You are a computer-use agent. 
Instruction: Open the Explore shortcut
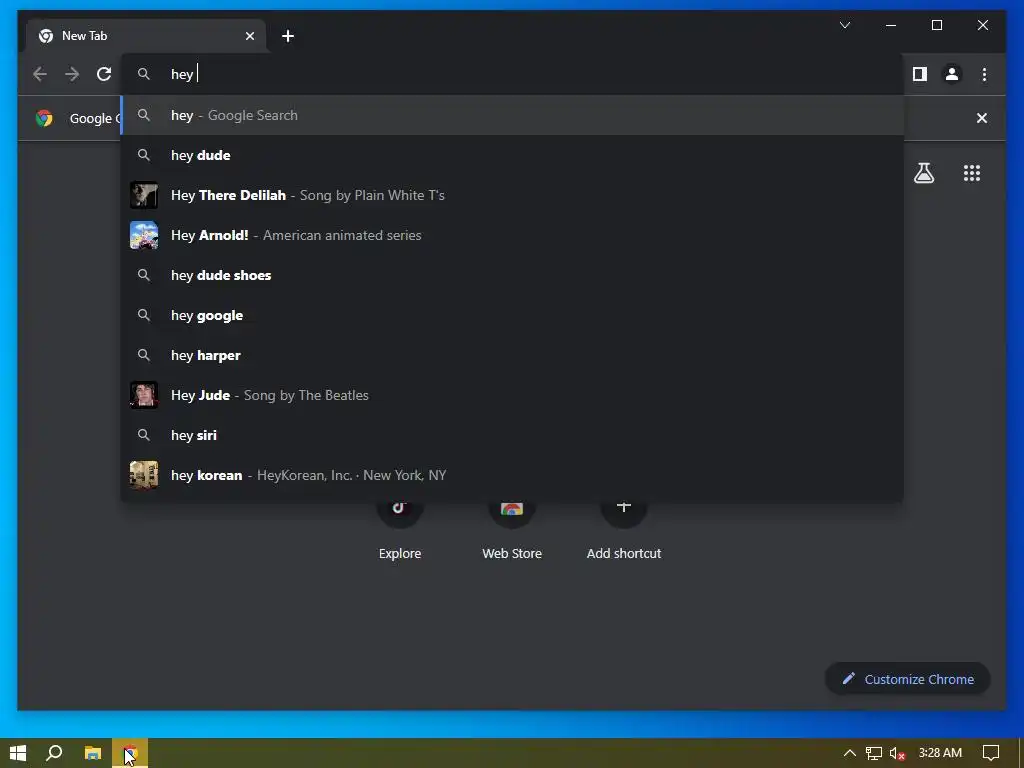[400, 530]
